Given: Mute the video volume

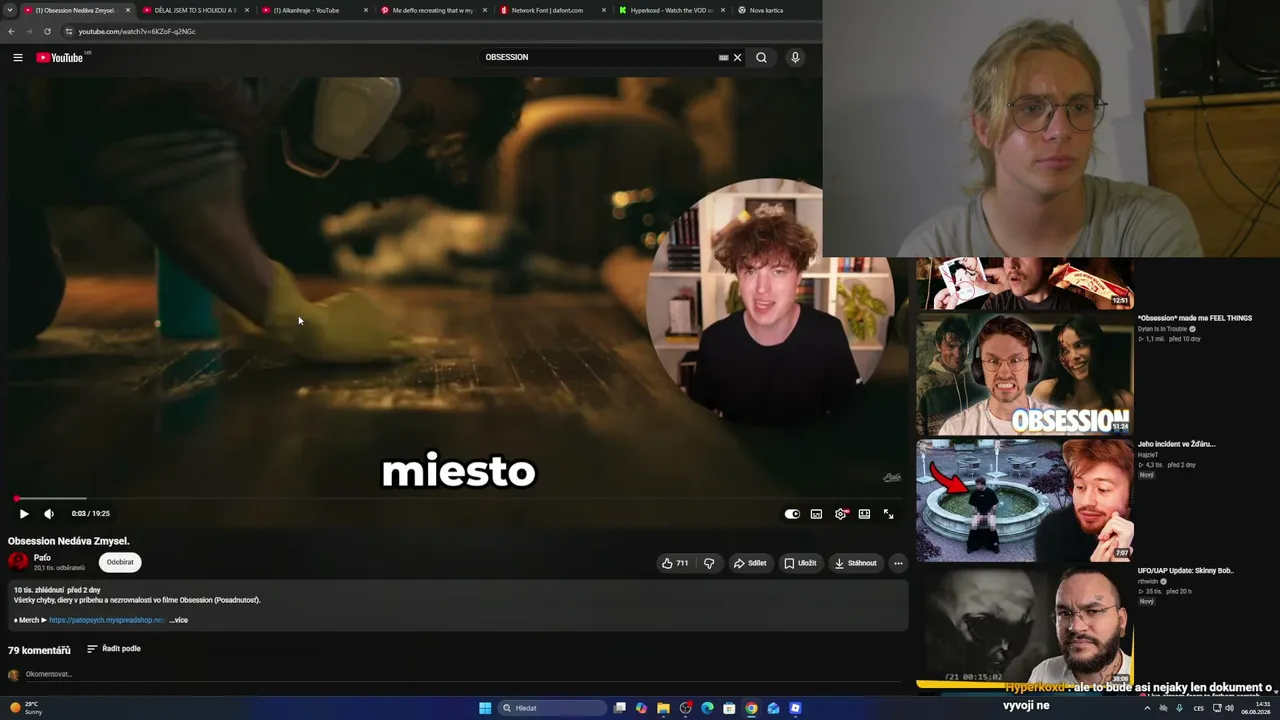Looking at the screenshot, I should pyautogui.click(x=49, y=514).
